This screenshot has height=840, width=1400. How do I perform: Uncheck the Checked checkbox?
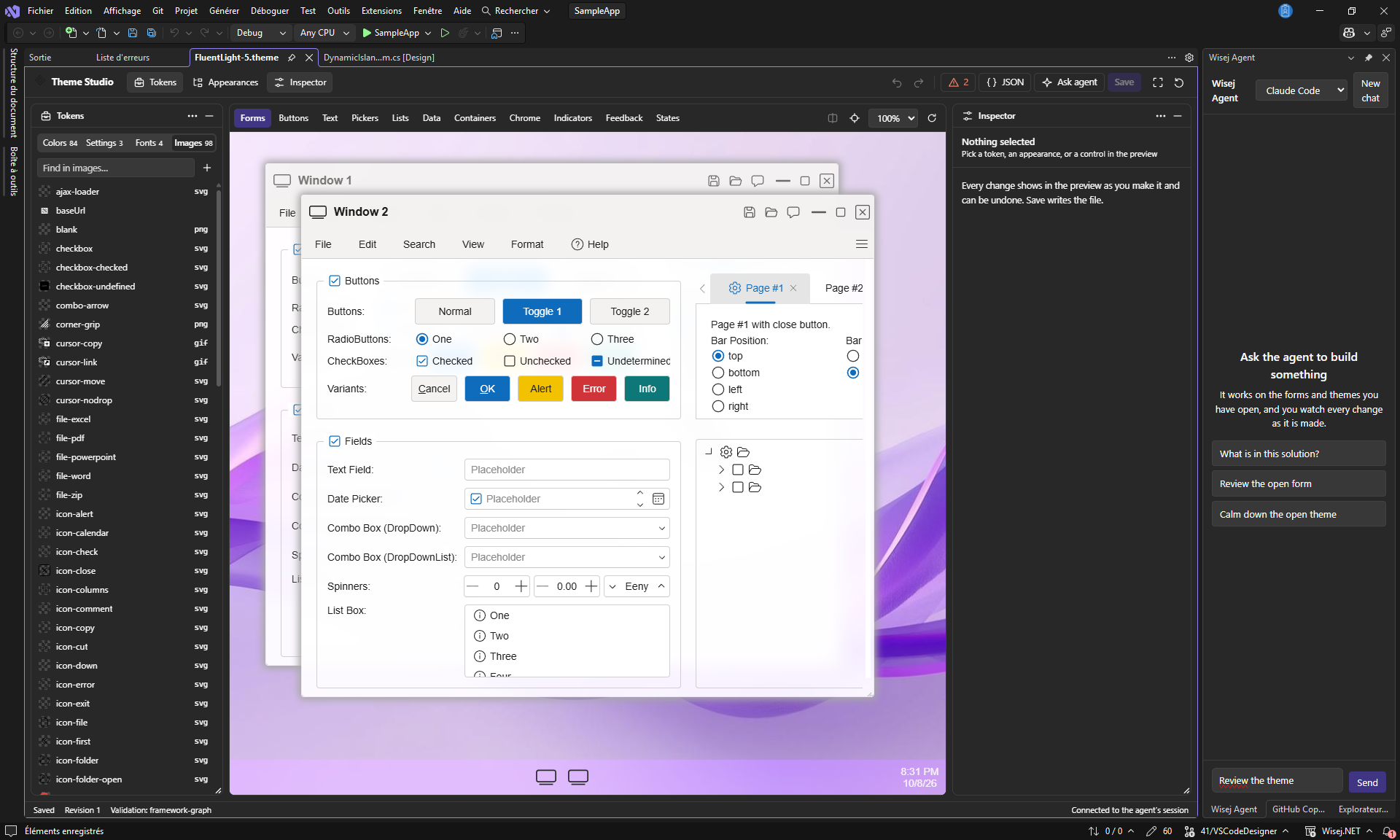click(422, 361)
